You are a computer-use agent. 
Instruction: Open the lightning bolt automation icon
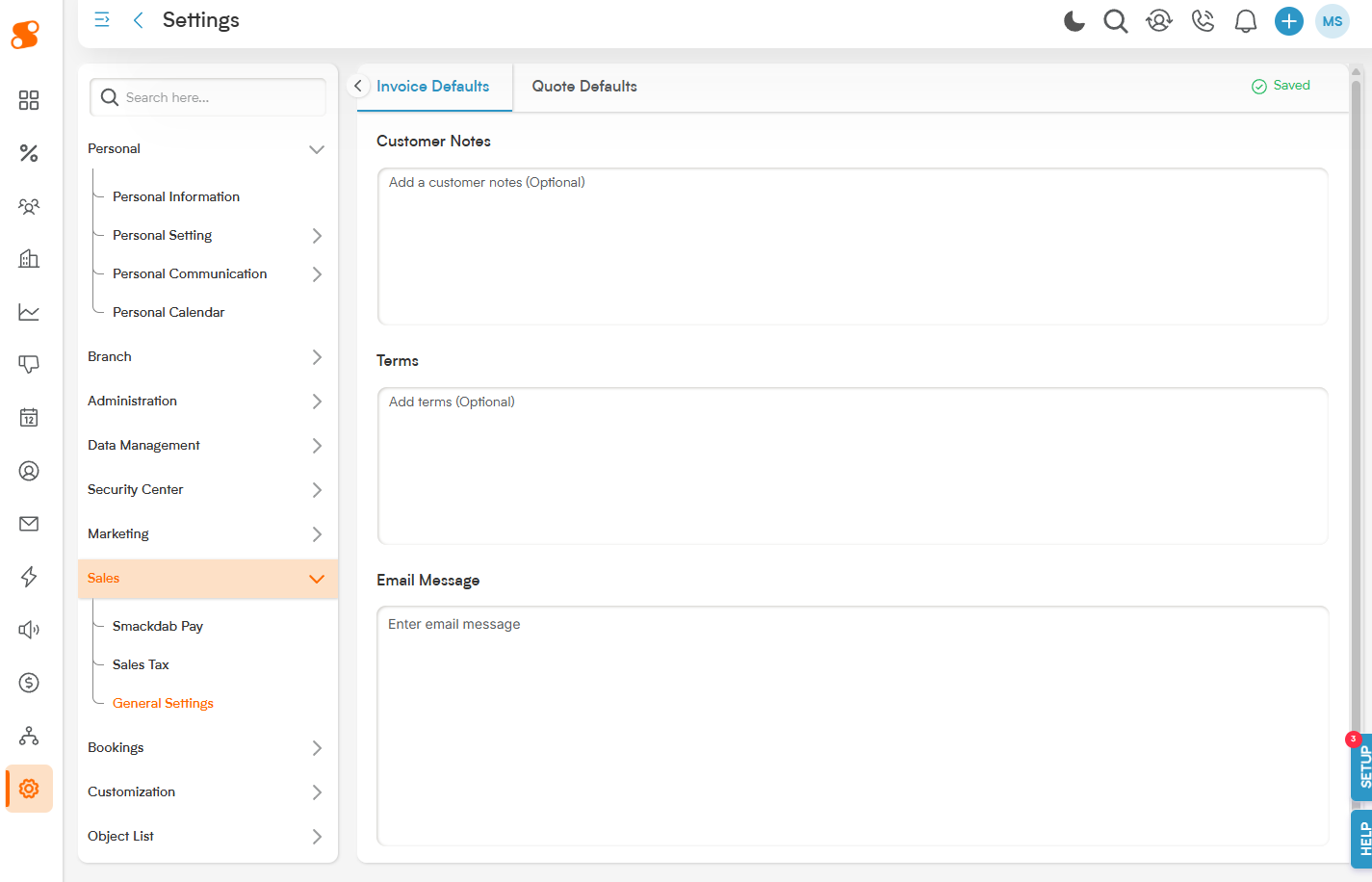click(29, 577)
